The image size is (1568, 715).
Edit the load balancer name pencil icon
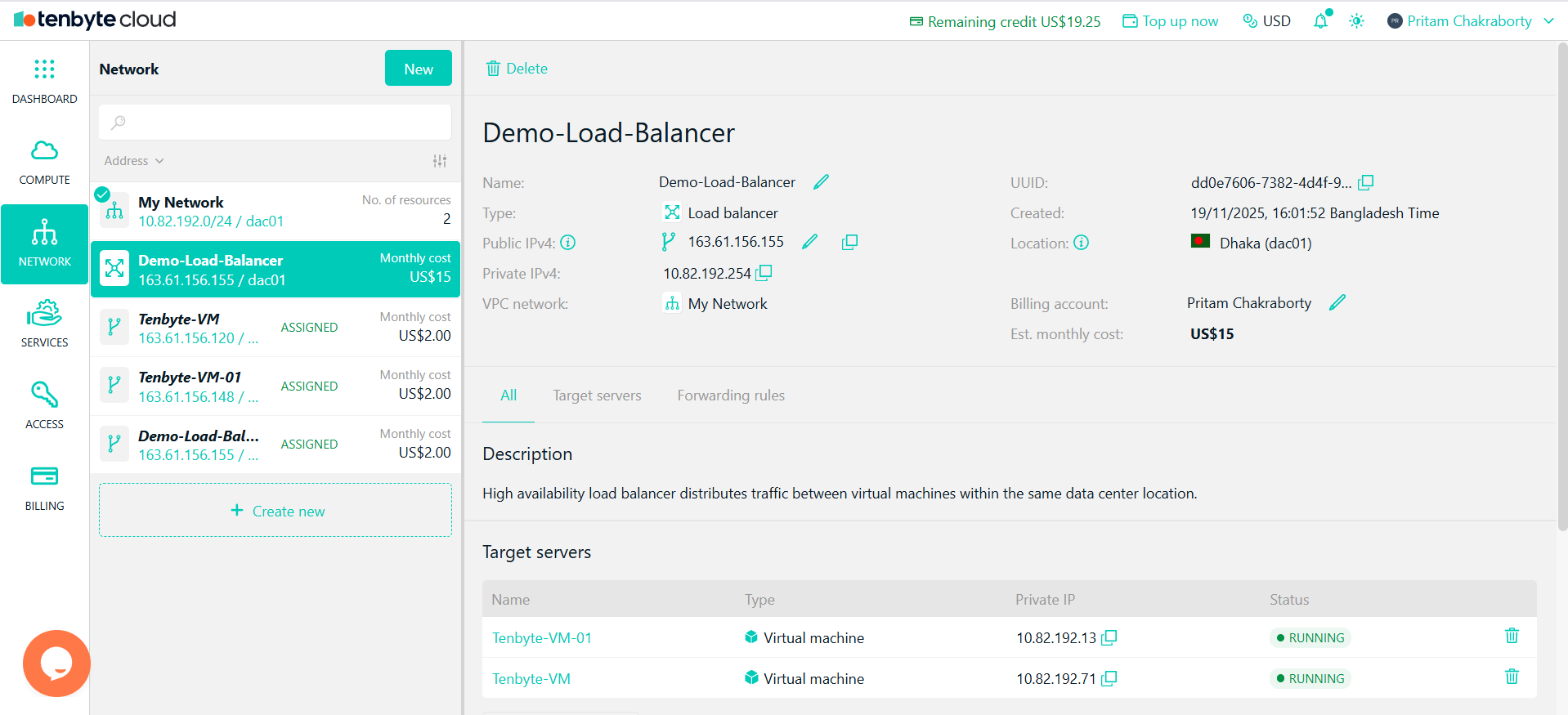[822, 182]
